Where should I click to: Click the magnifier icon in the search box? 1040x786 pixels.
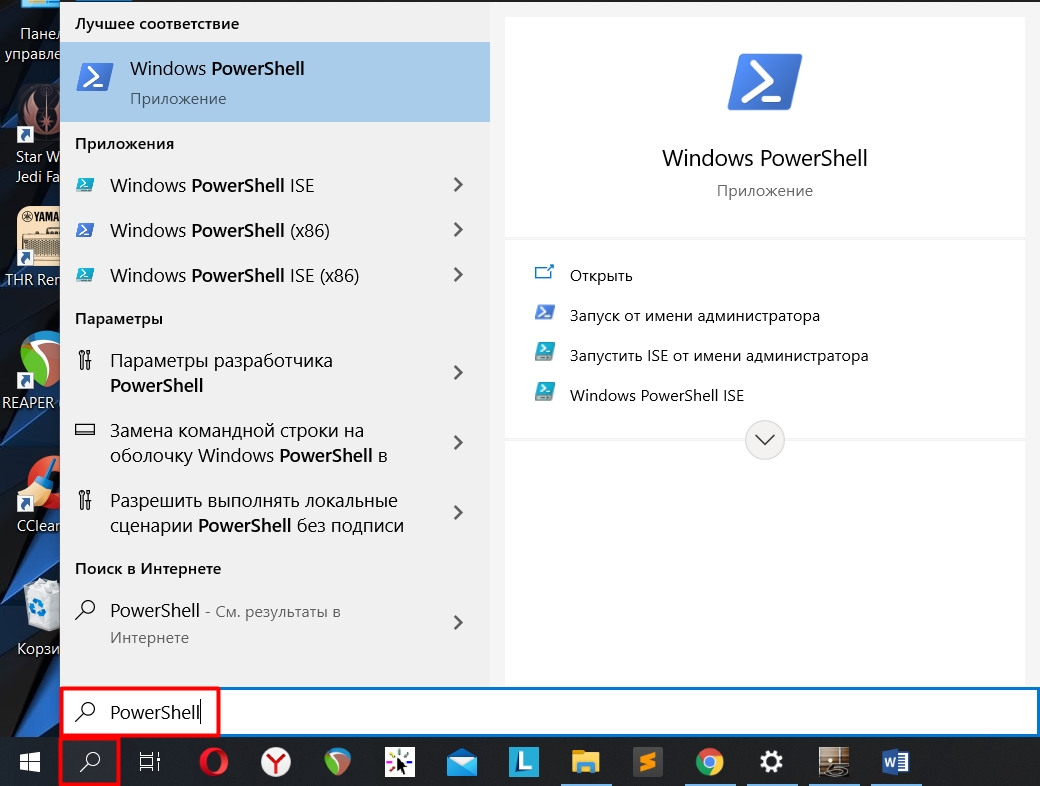[86, 711]
